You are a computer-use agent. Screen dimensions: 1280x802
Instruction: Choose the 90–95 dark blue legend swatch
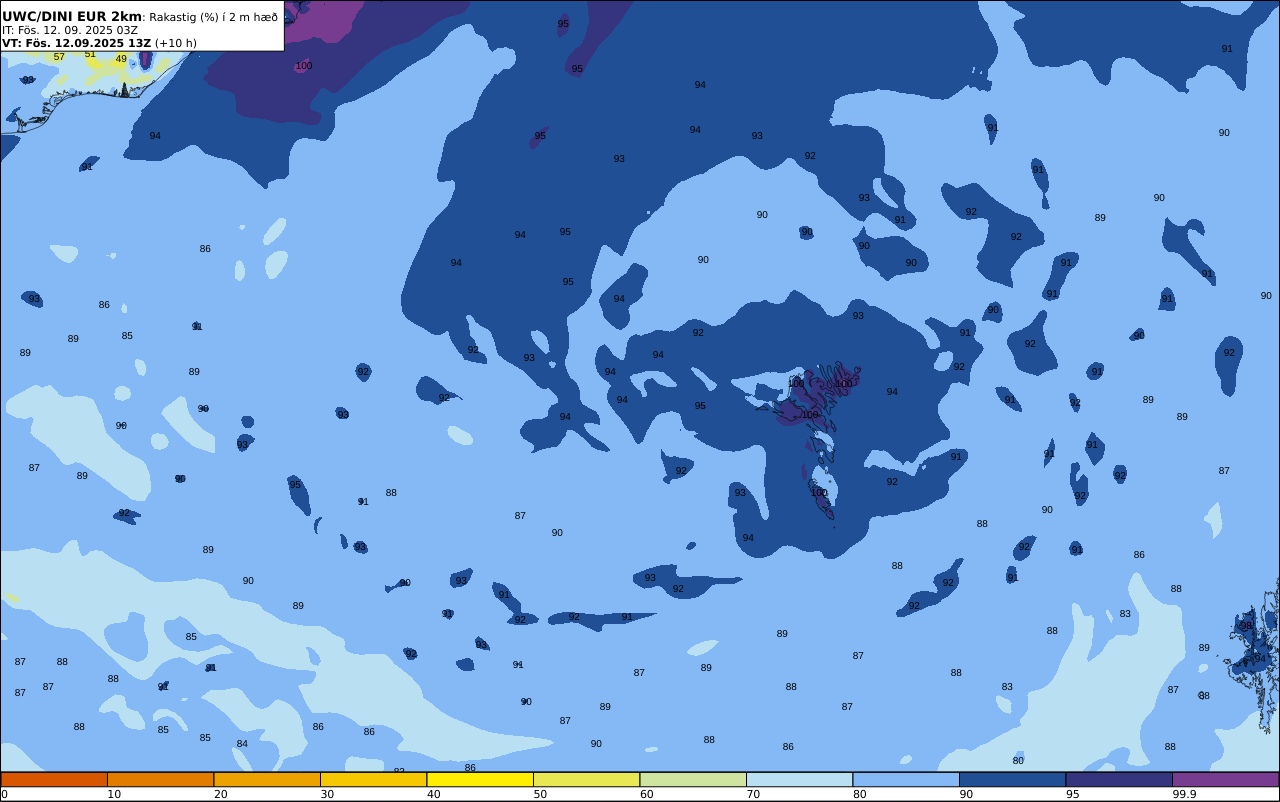[x=1012, y=779]
